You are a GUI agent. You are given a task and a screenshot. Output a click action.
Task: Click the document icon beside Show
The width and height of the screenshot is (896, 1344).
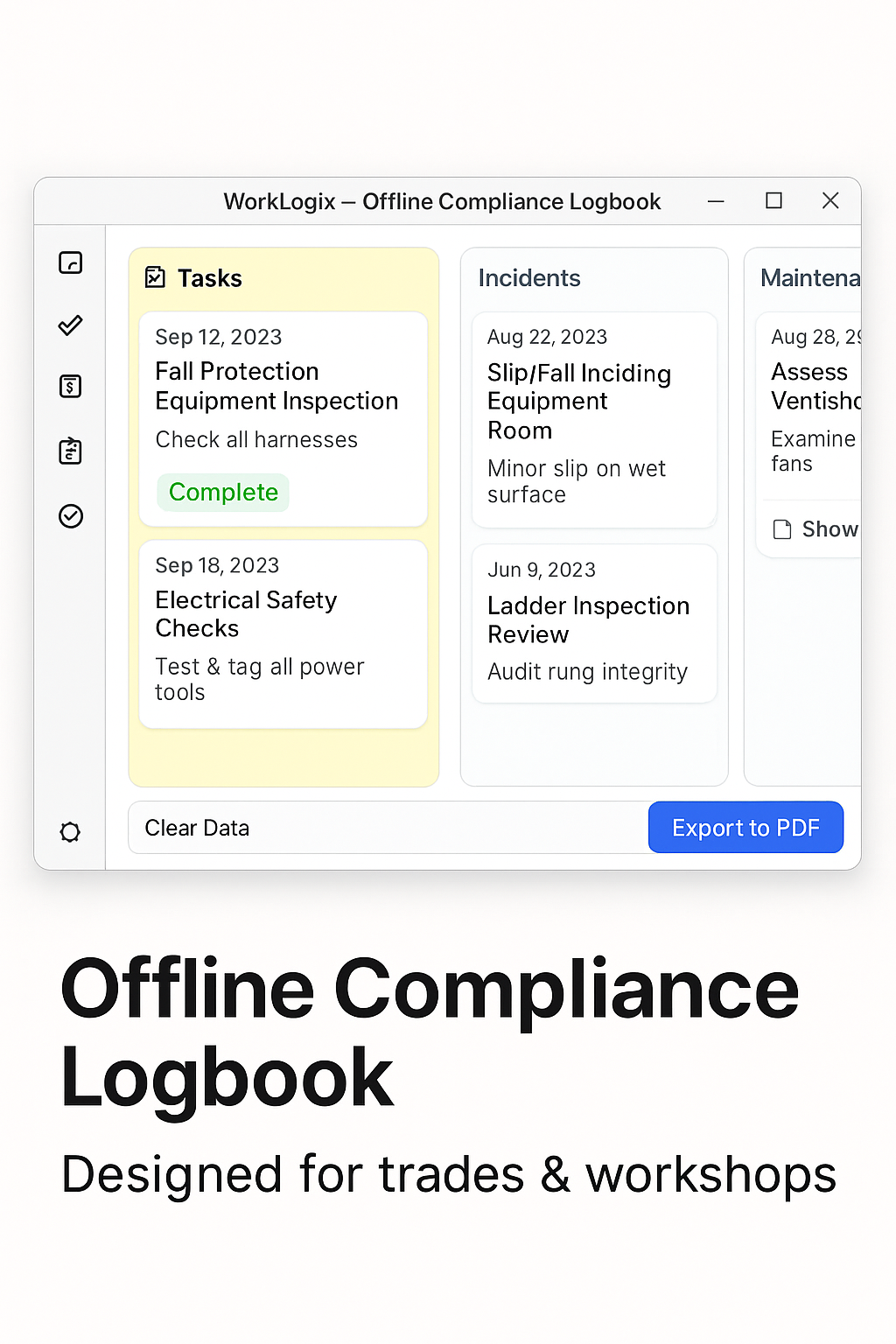(782, 529)
